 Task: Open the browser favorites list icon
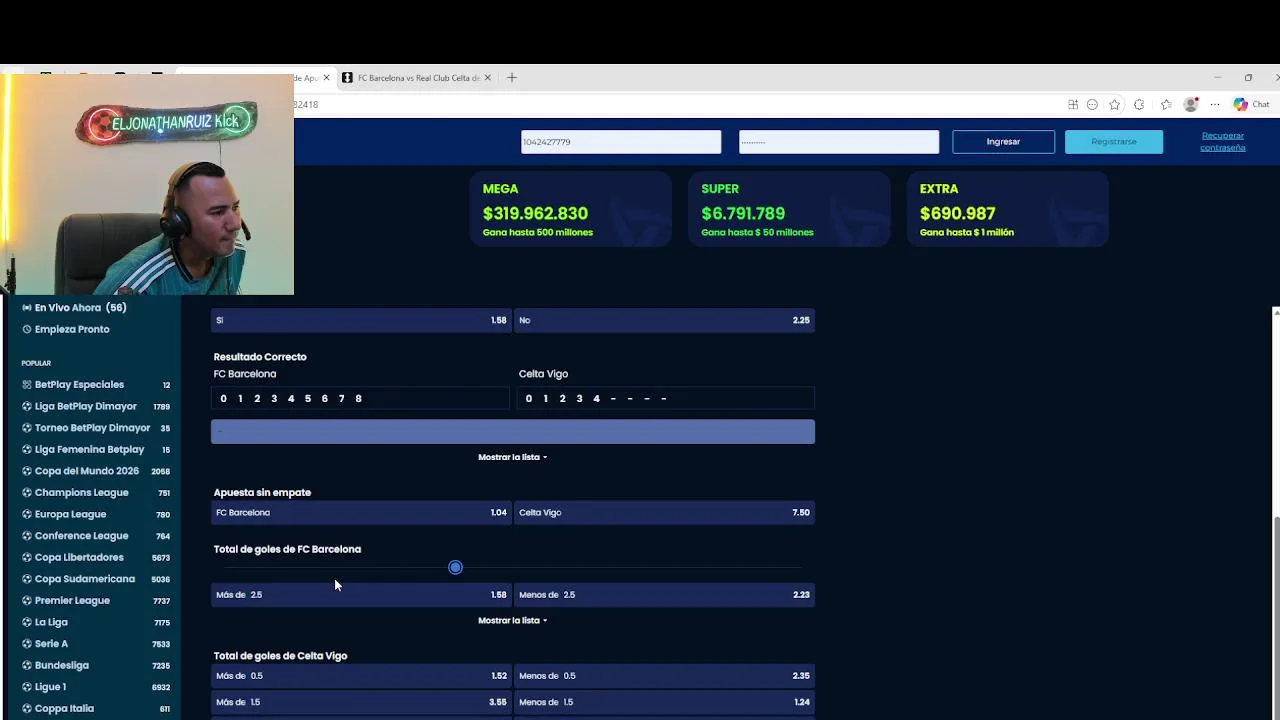[x=1166, y=104]
